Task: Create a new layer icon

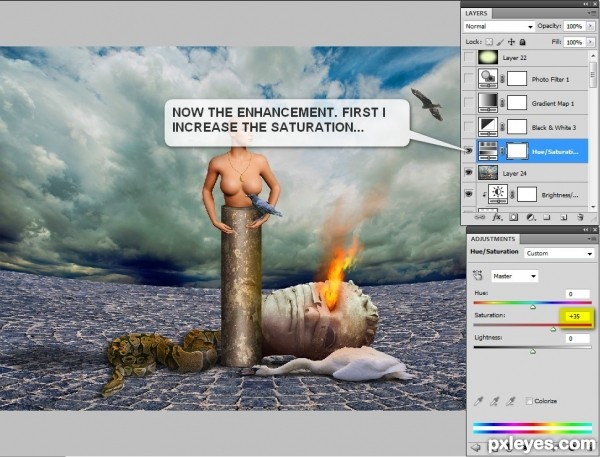Action: [564, 217]
